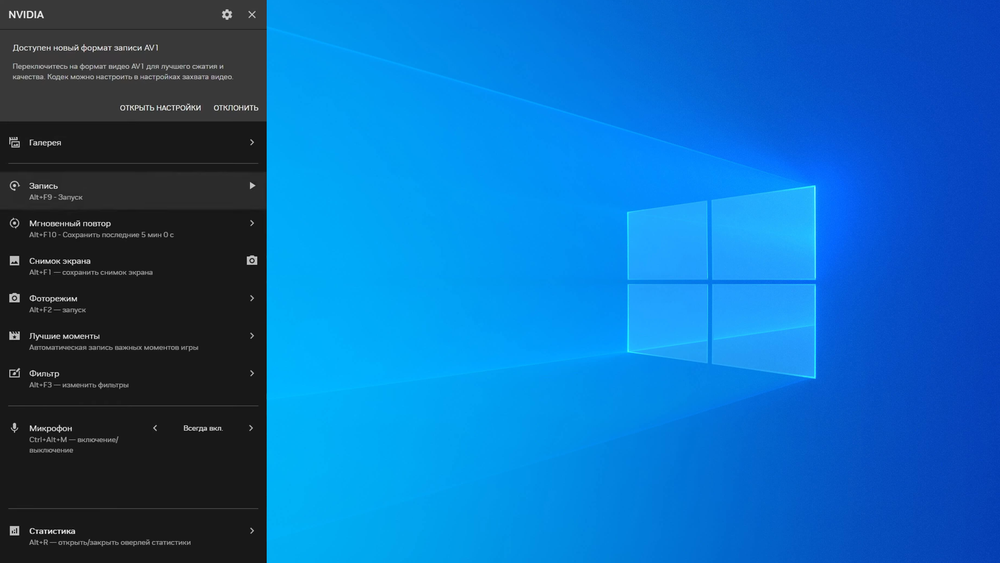
Task: Click the NVIDIA panel title
Action: (26, 15)
